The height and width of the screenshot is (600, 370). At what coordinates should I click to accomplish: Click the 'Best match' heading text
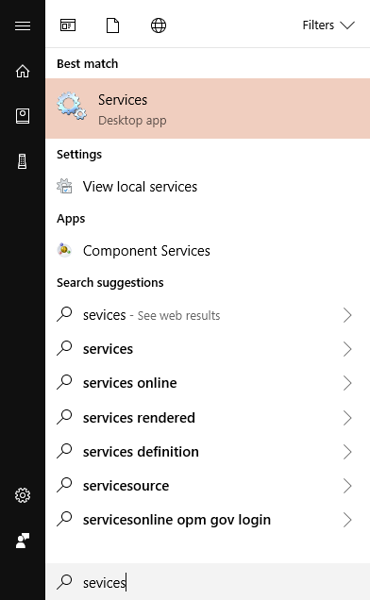pos(87,64)
